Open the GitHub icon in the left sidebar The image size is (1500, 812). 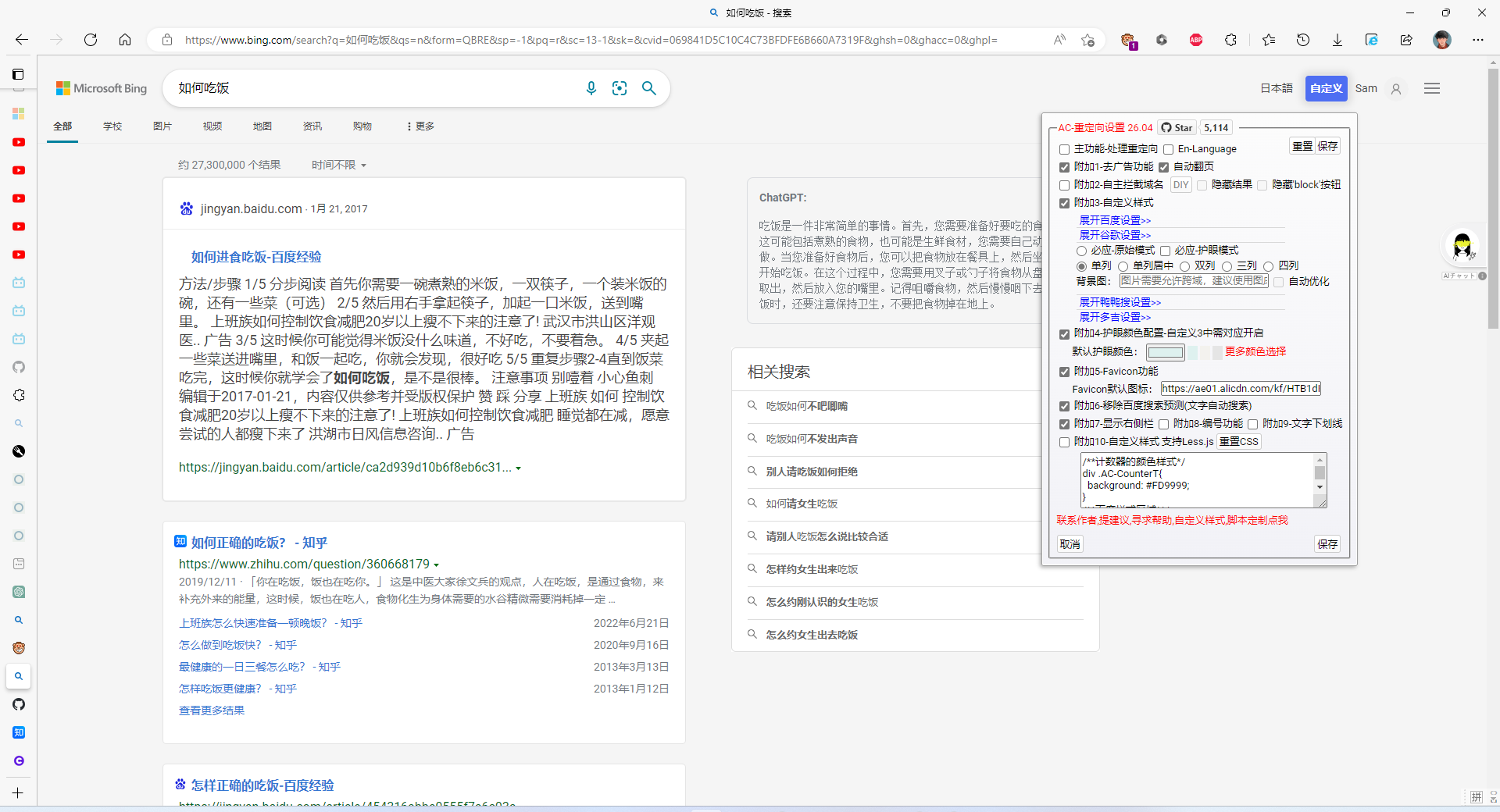pyautogui.click(x=18, y=367)
